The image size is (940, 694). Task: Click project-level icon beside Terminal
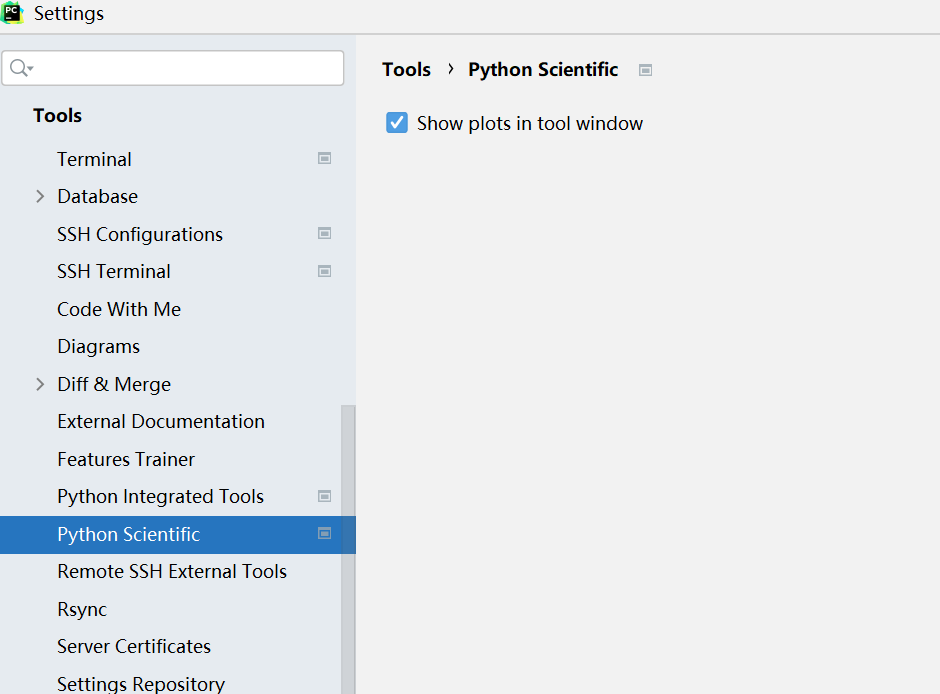tap(324, 158)
